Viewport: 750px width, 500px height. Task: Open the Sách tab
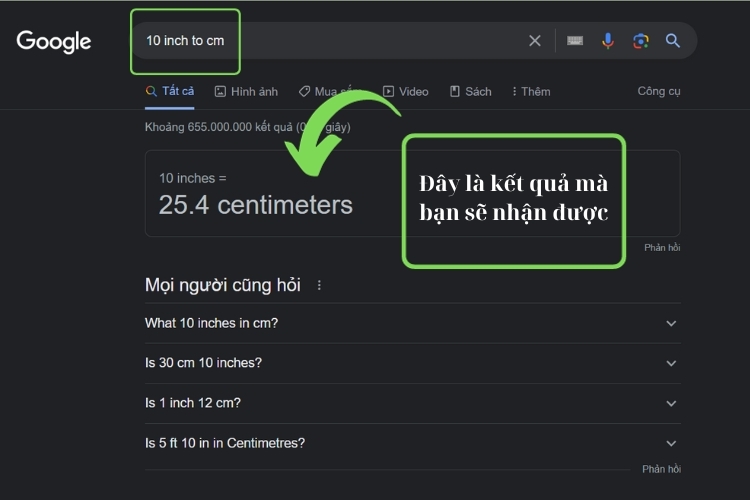[471, 91]
